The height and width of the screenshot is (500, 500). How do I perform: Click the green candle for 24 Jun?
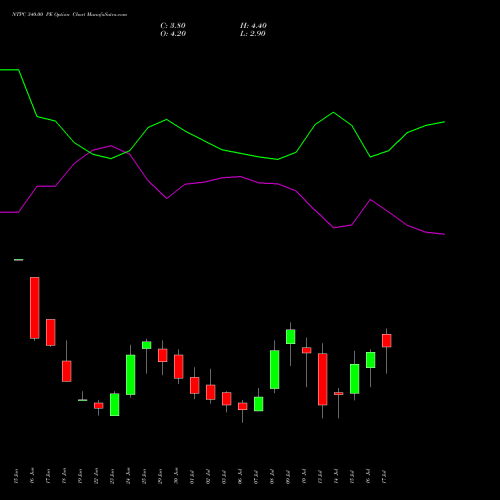tap(131, 375)
